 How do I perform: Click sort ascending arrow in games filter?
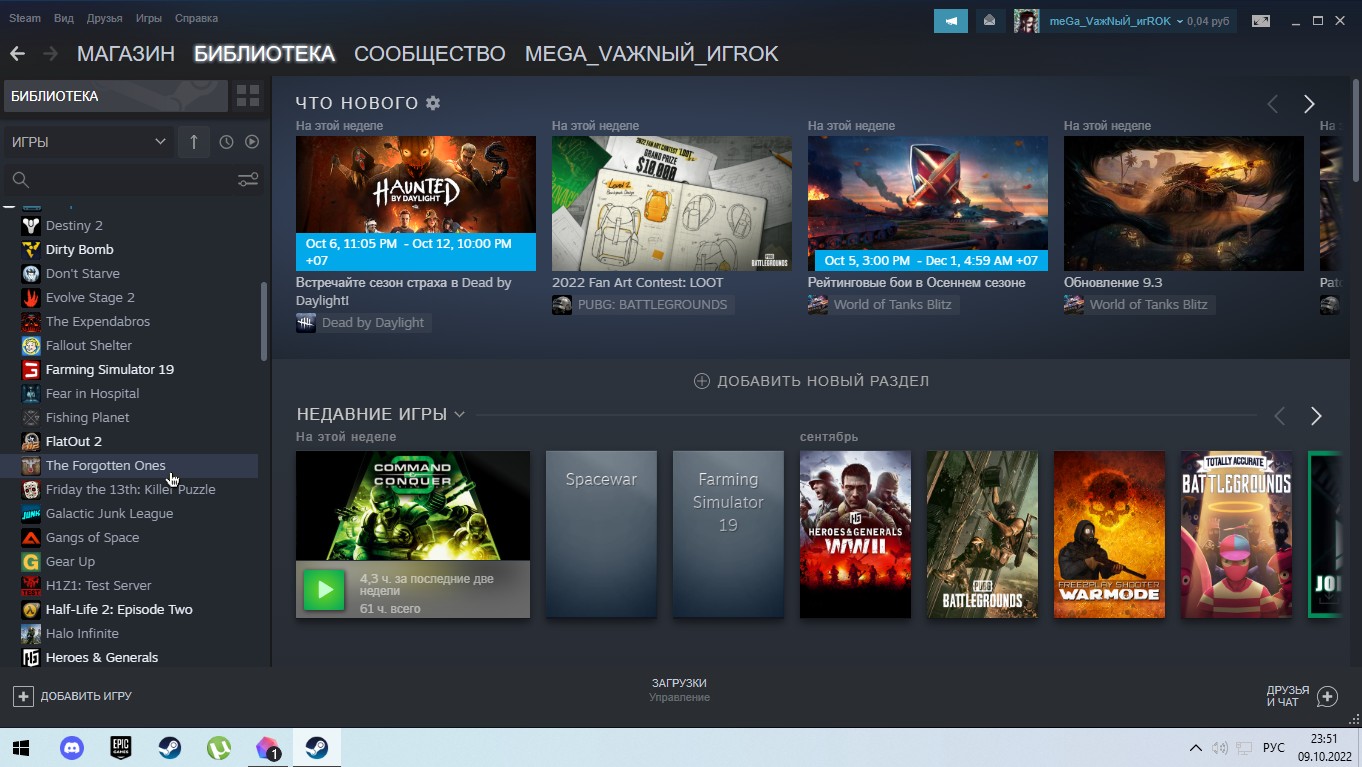[194, 142]
